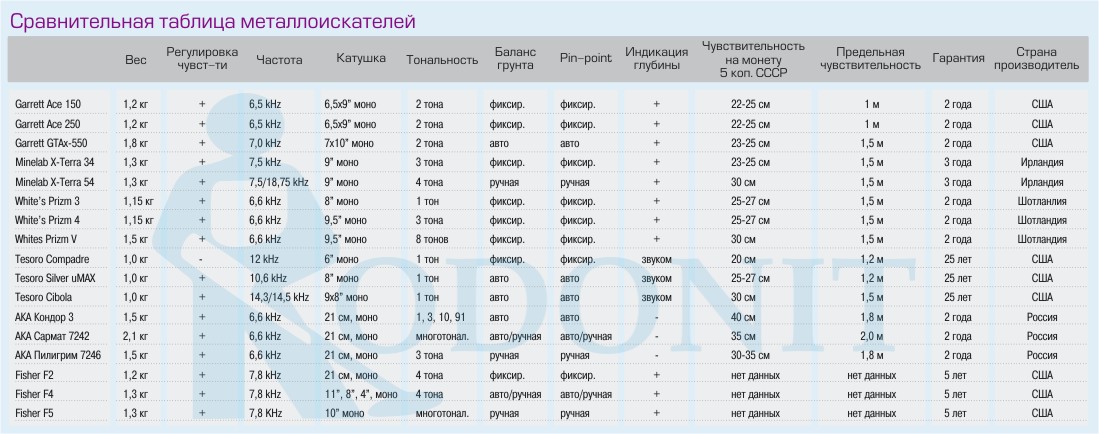The height and width of the screenshot is (434, 1099).
Task: Click 'Россия' country for АКА Кондор 3
Action: point(1042,317)
